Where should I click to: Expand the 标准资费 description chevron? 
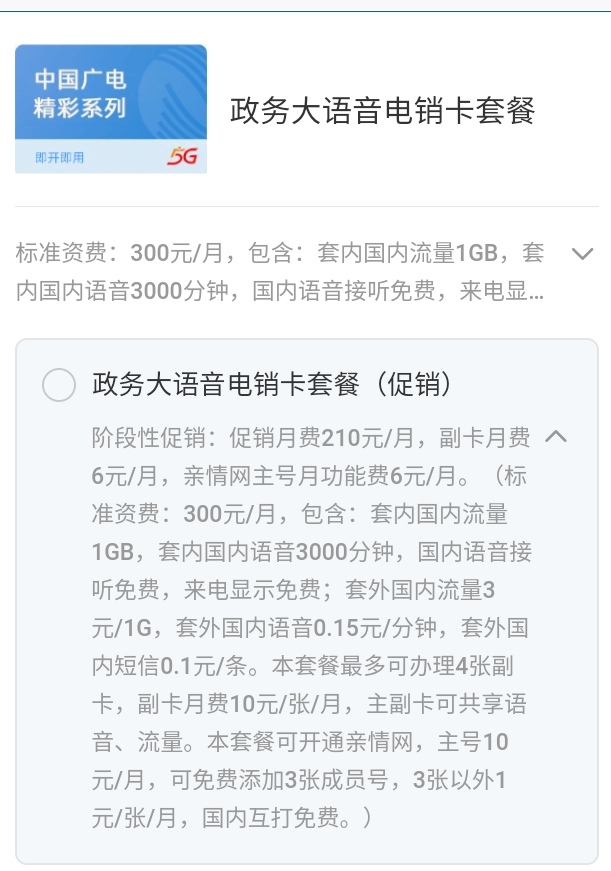(x=583, y=254)
